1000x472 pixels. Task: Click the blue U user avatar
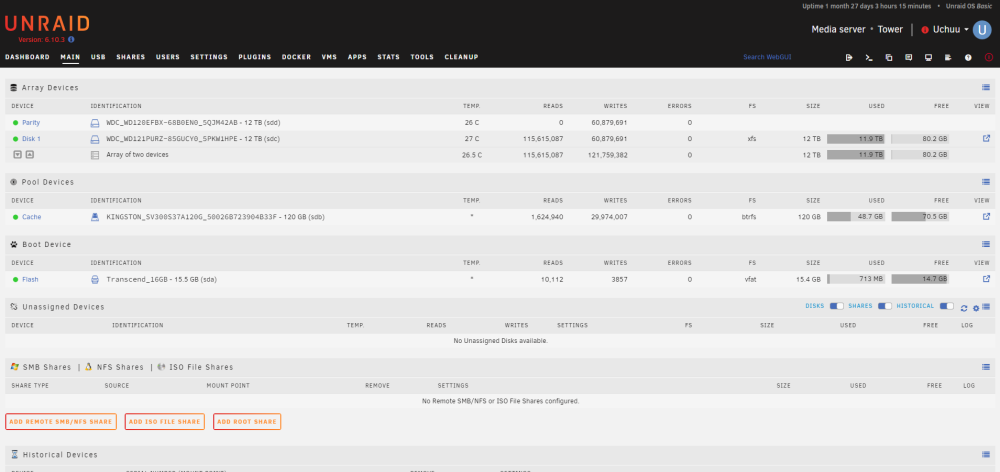click(x=982, y=29)
